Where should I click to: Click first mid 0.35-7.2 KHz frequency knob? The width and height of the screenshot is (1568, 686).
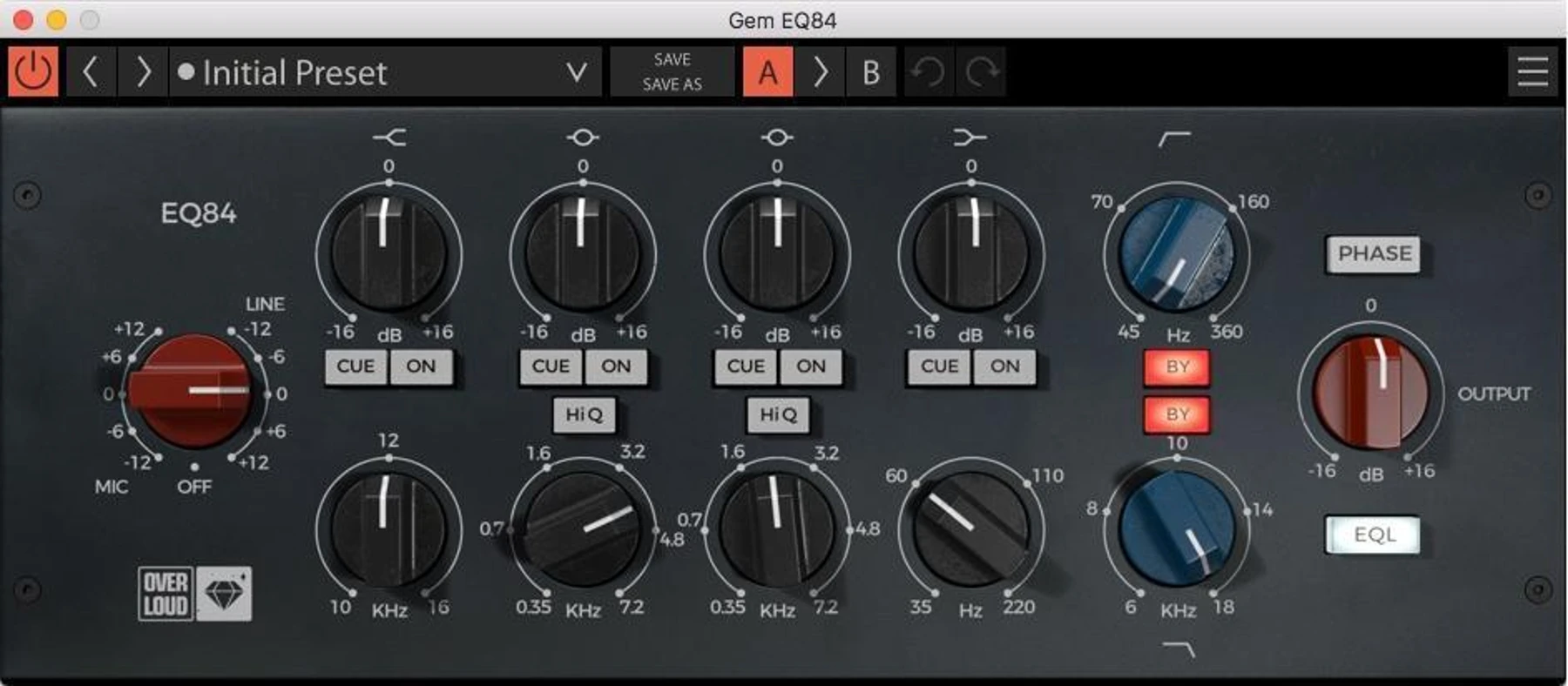pos(583,528)
